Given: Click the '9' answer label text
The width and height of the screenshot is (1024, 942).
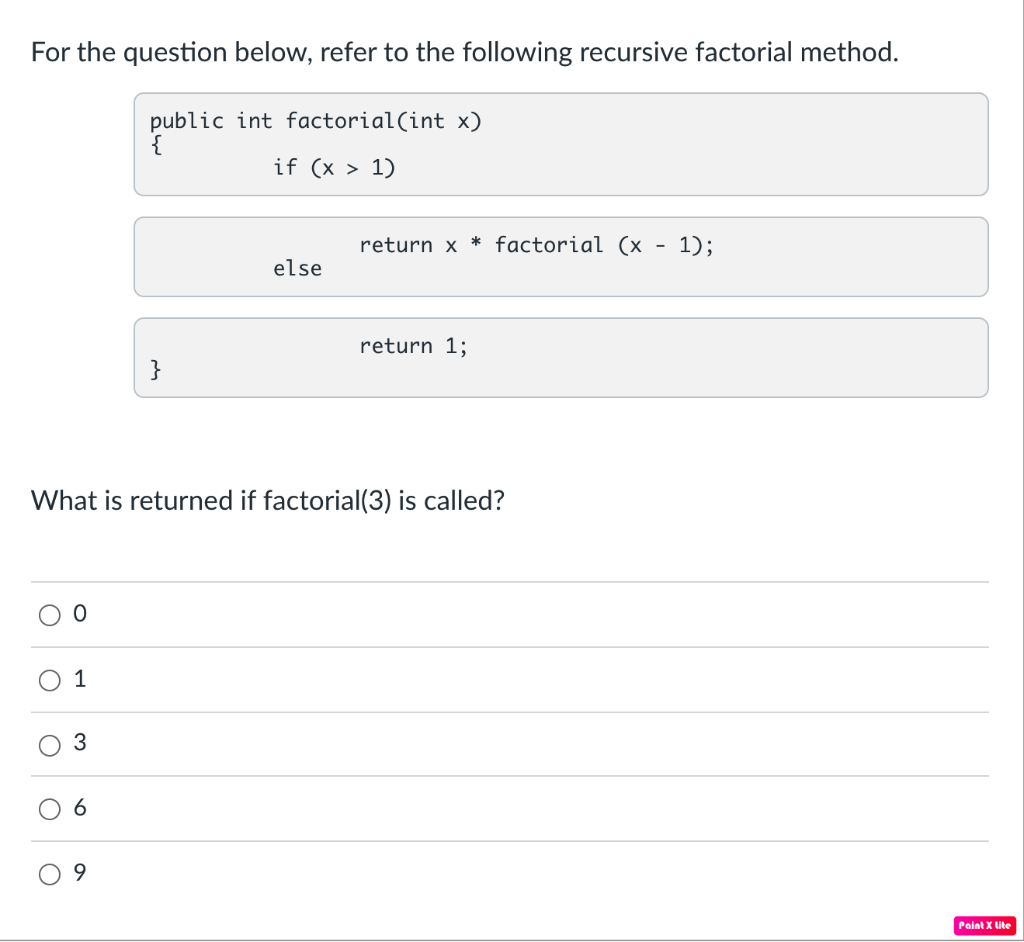Looking at the screenshot, I should click(80, 873).
